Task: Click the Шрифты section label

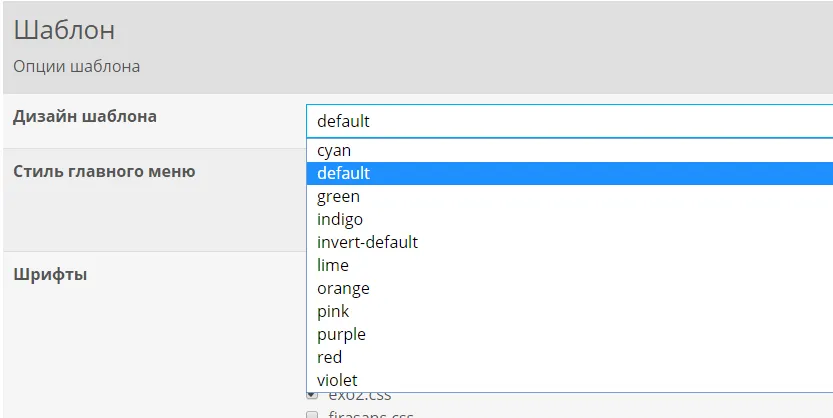Action: coord(50,274)
